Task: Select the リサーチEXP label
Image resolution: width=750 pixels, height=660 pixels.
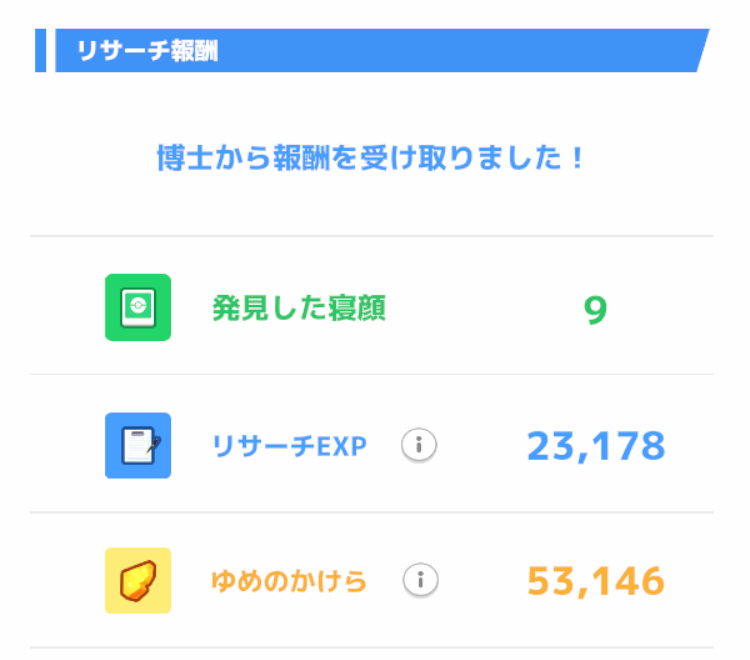Action: pos(290,446)
